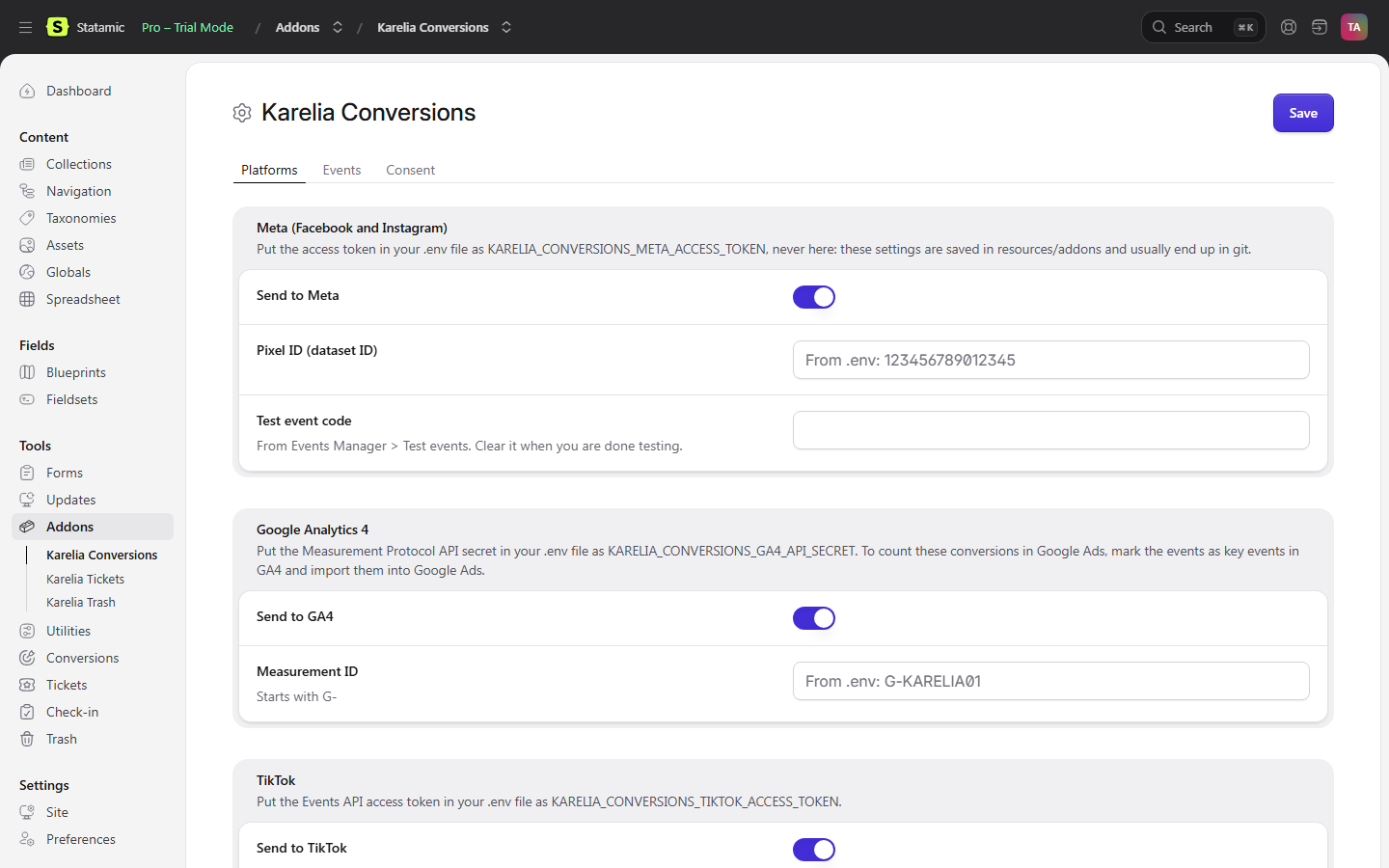Expand the Karelia Conversions breadcrumb chevron
Image resolution: width=1389 pixels, height=868 pixels.
click(x=506, y=27)
